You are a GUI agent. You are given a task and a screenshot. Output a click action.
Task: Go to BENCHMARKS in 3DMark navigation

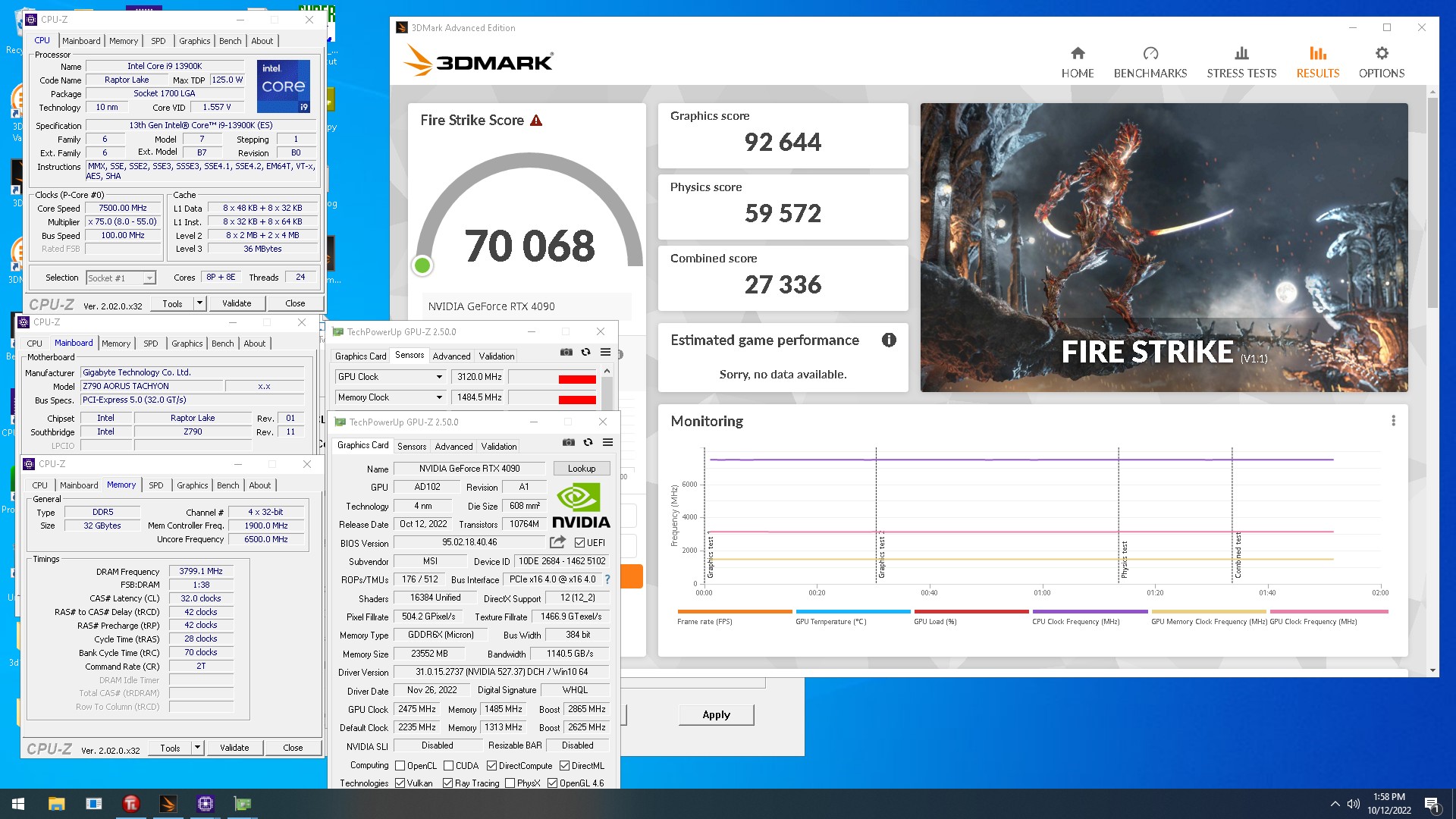[1150, 62]
